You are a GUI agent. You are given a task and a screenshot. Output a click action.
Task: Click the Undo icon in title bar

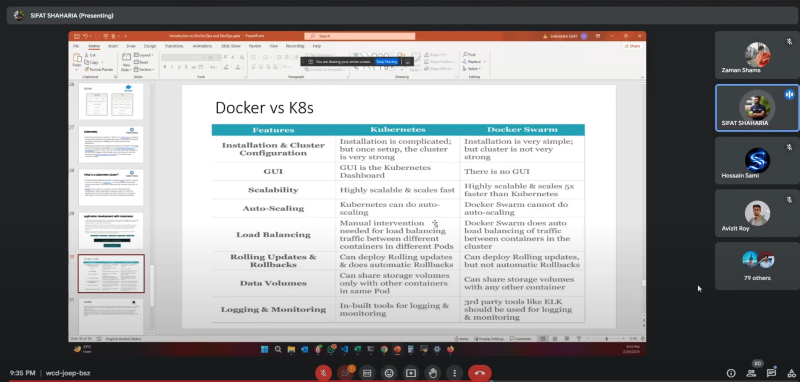point(85,36)
